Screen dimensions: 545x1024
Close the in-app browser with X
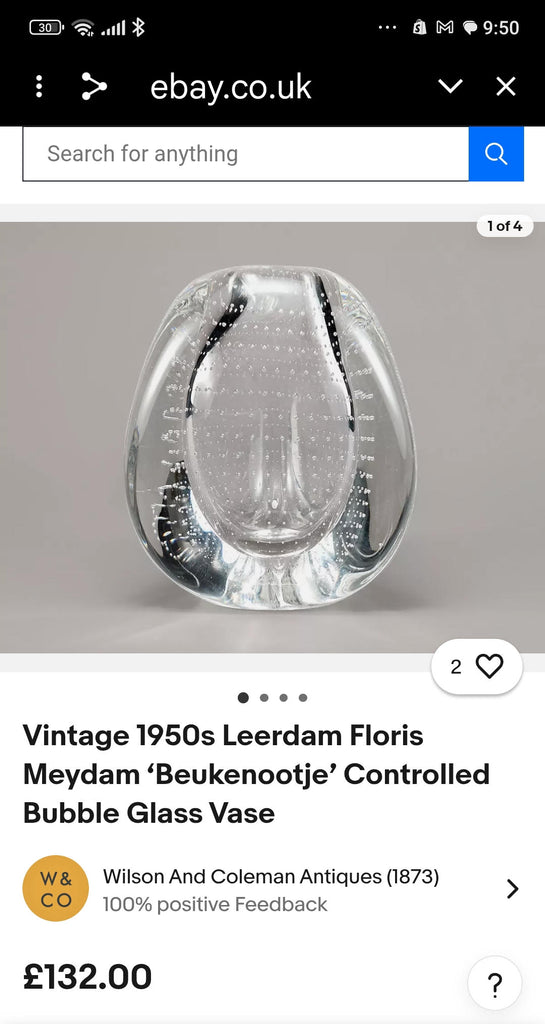(506, 86)
